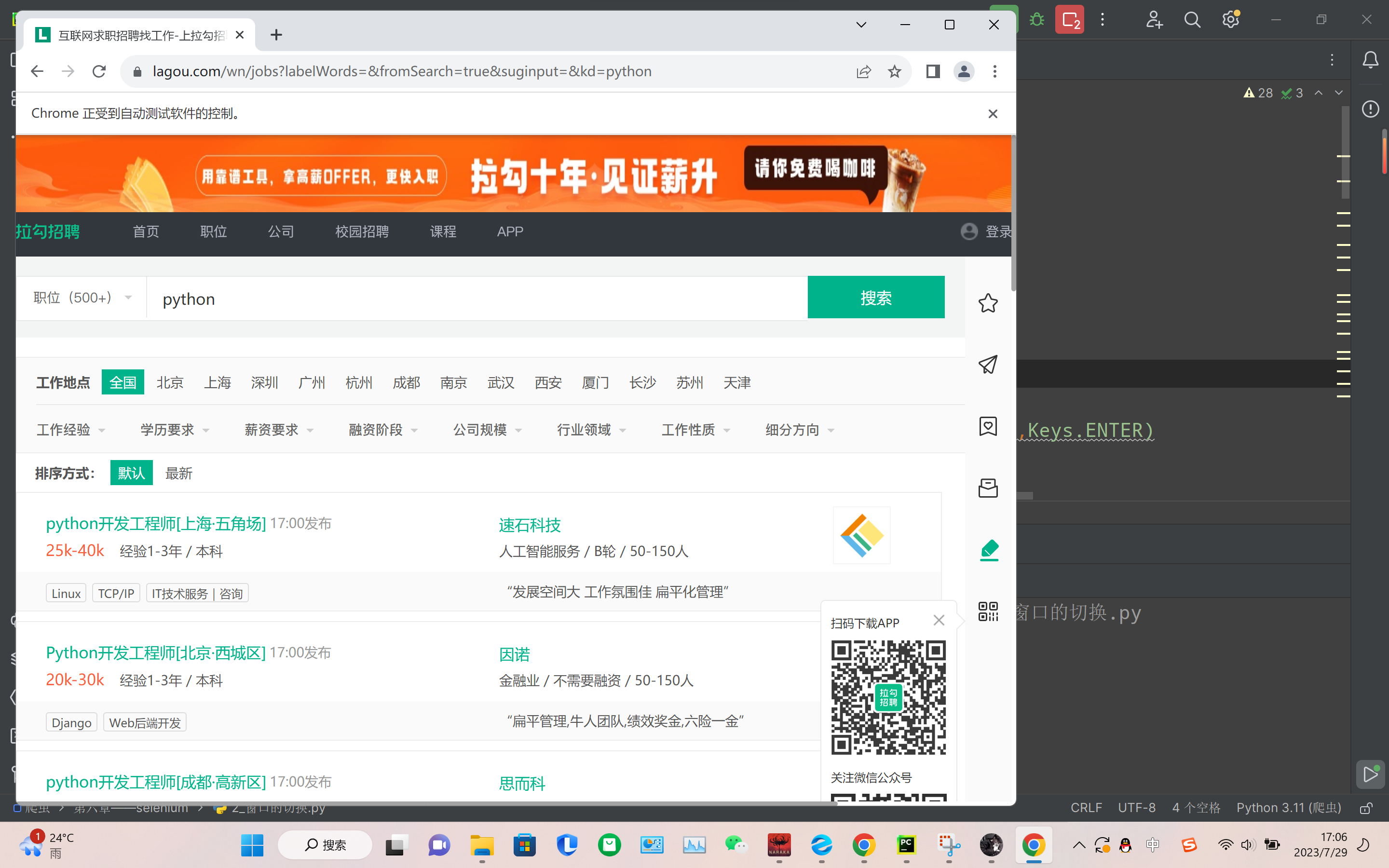Open company link 因诺
Screen dimensions: 1389x868
(514, 654)
